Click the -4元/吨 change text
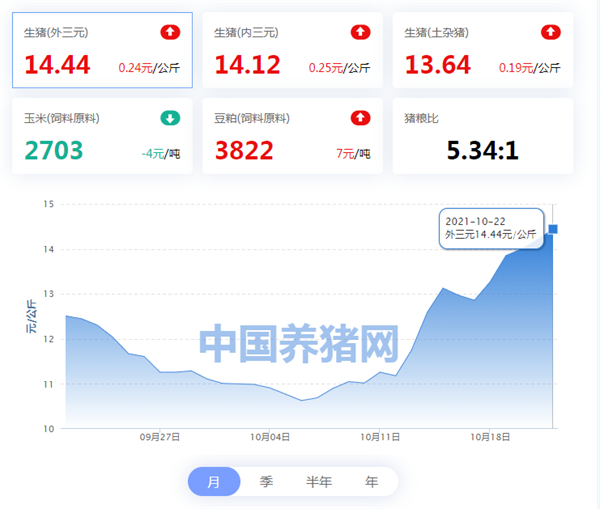This screenshot has width=600, height=509. coord(161,154)
